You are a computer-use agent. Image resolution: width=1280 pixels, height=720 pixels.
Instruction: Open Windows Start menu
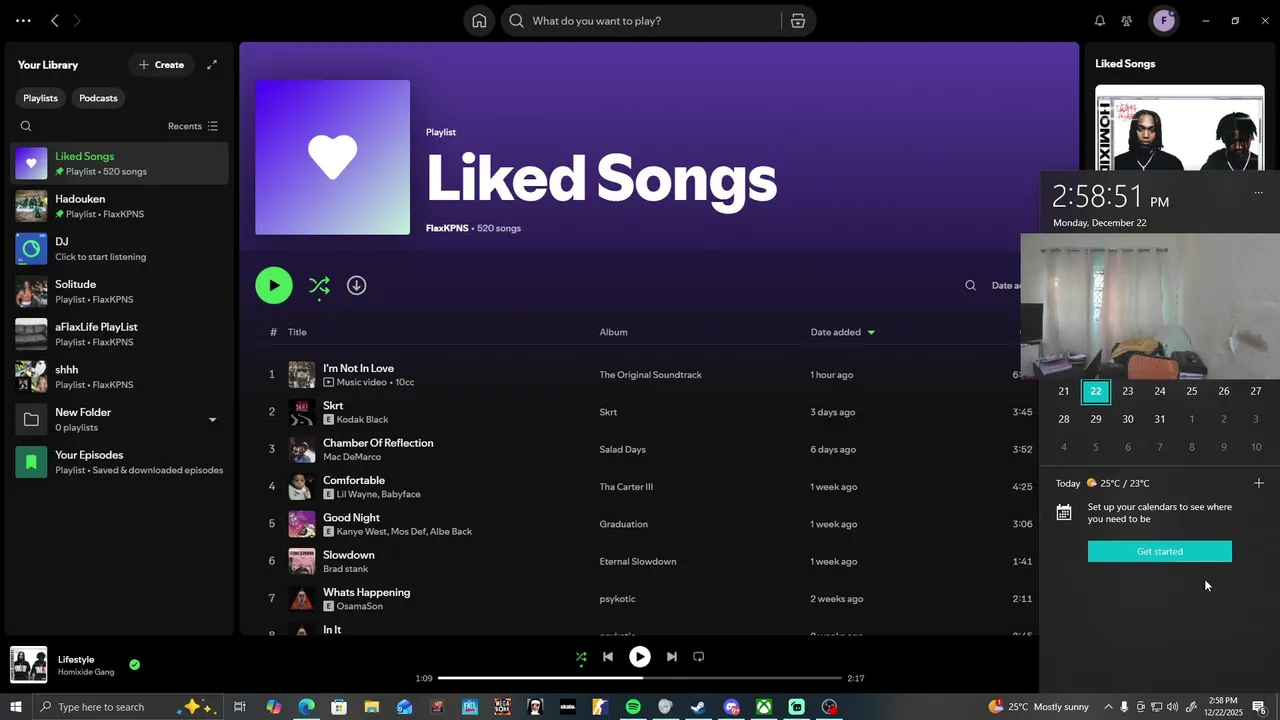(16, 707)
